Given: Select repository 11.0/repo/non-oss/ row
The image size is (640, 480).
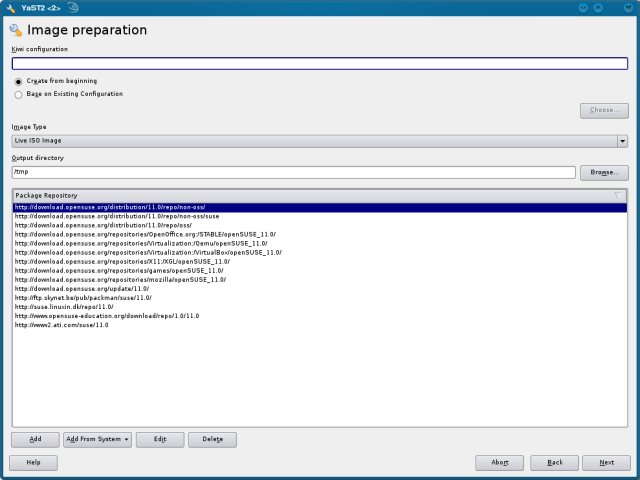Looking at the screenshot, I should click(320, 207).
